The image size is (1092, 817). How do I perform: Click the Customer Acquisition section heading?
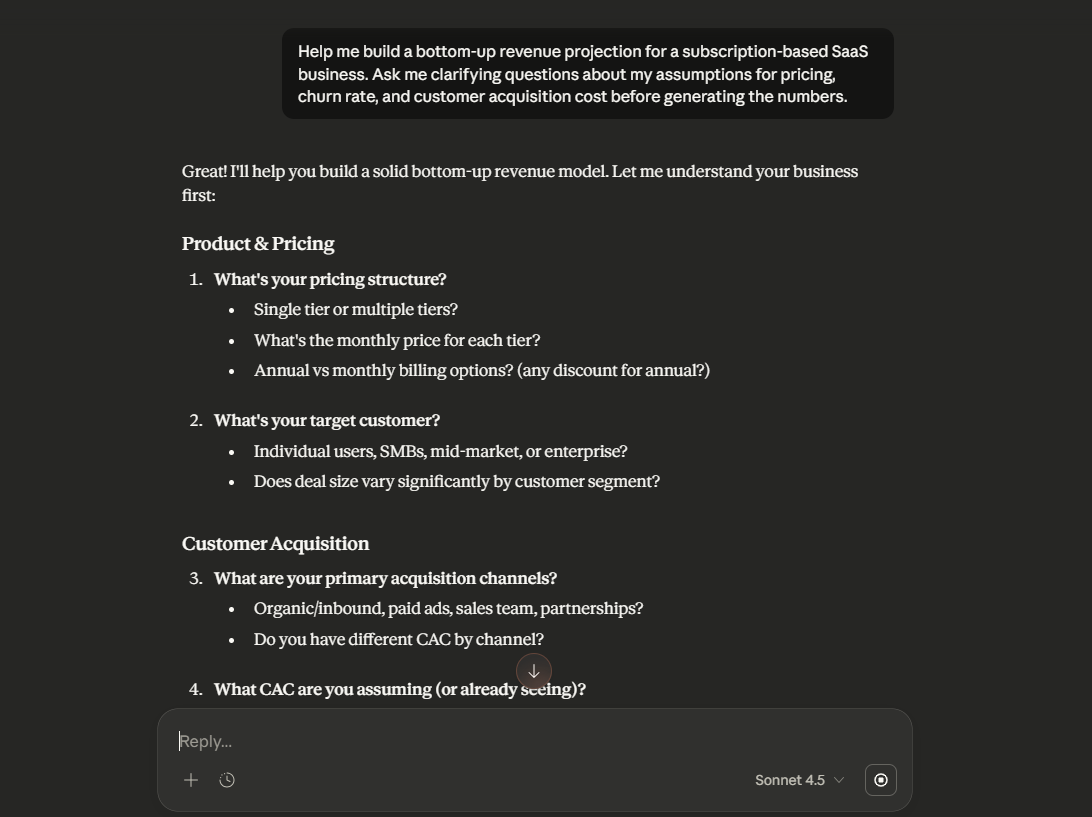(x=275, y=543)
